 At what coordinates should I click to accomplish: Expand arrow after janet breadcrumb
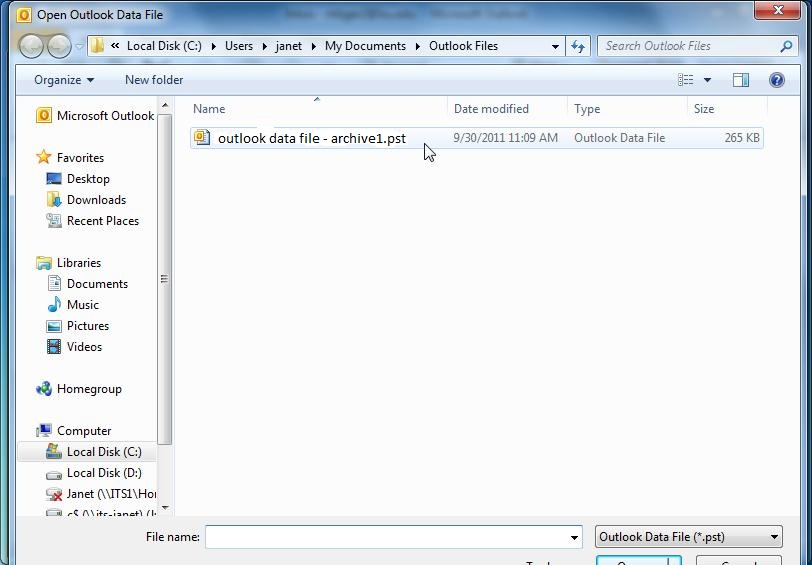coord(313,47)
